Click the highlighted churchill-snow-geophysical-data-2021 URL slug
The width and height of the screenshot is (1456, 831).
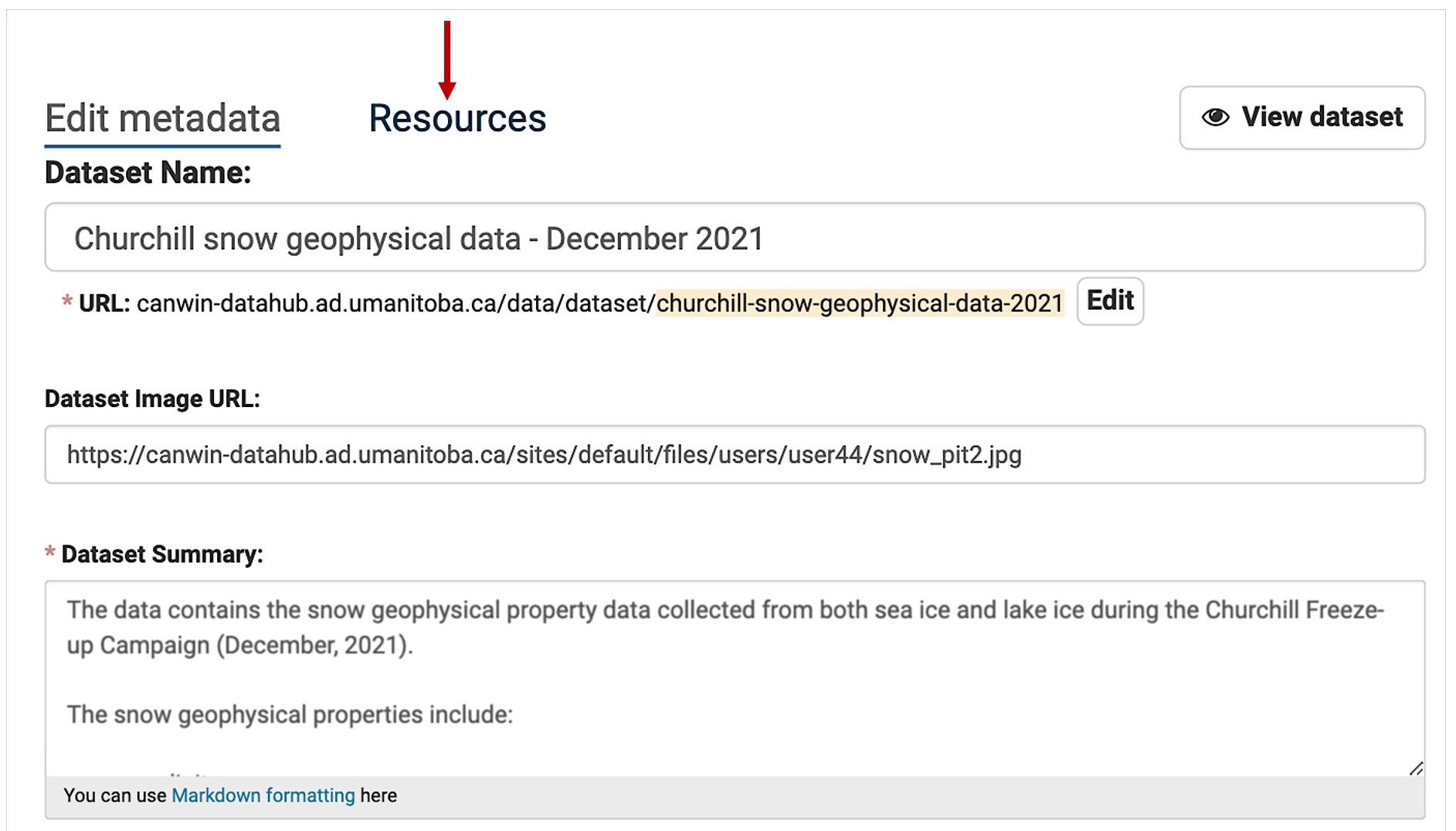pyautogui.click(x=860, y=304)
